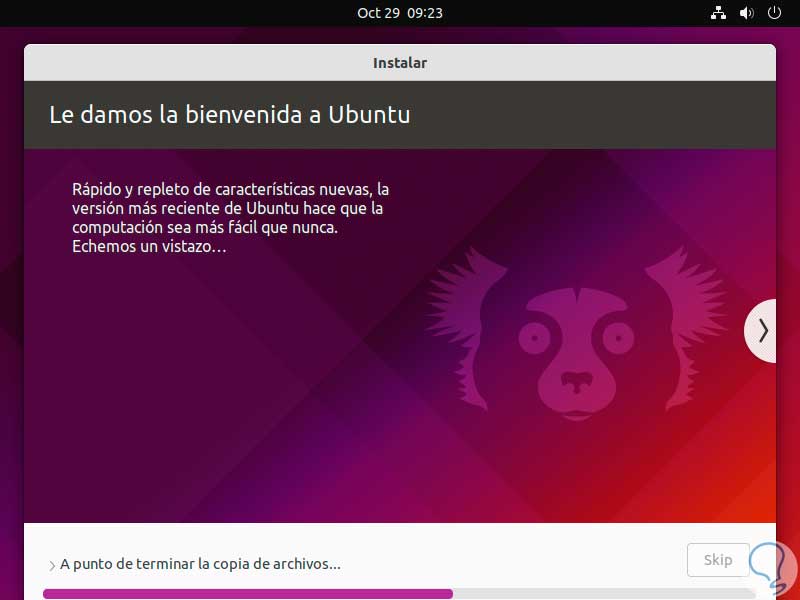Click the heading 'Le damos la bienvenida a Ubuntu'
800x600 pixels.
tap(230, 115)
